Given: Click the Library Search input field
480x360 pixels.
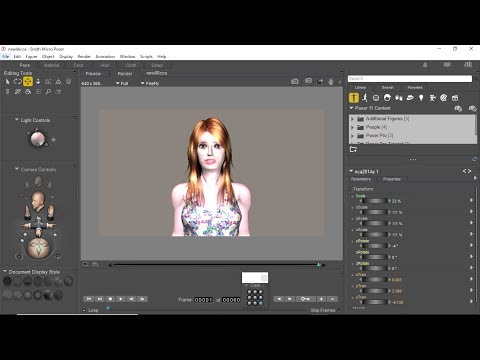Looking at the screenshot, I should (410, 79).
